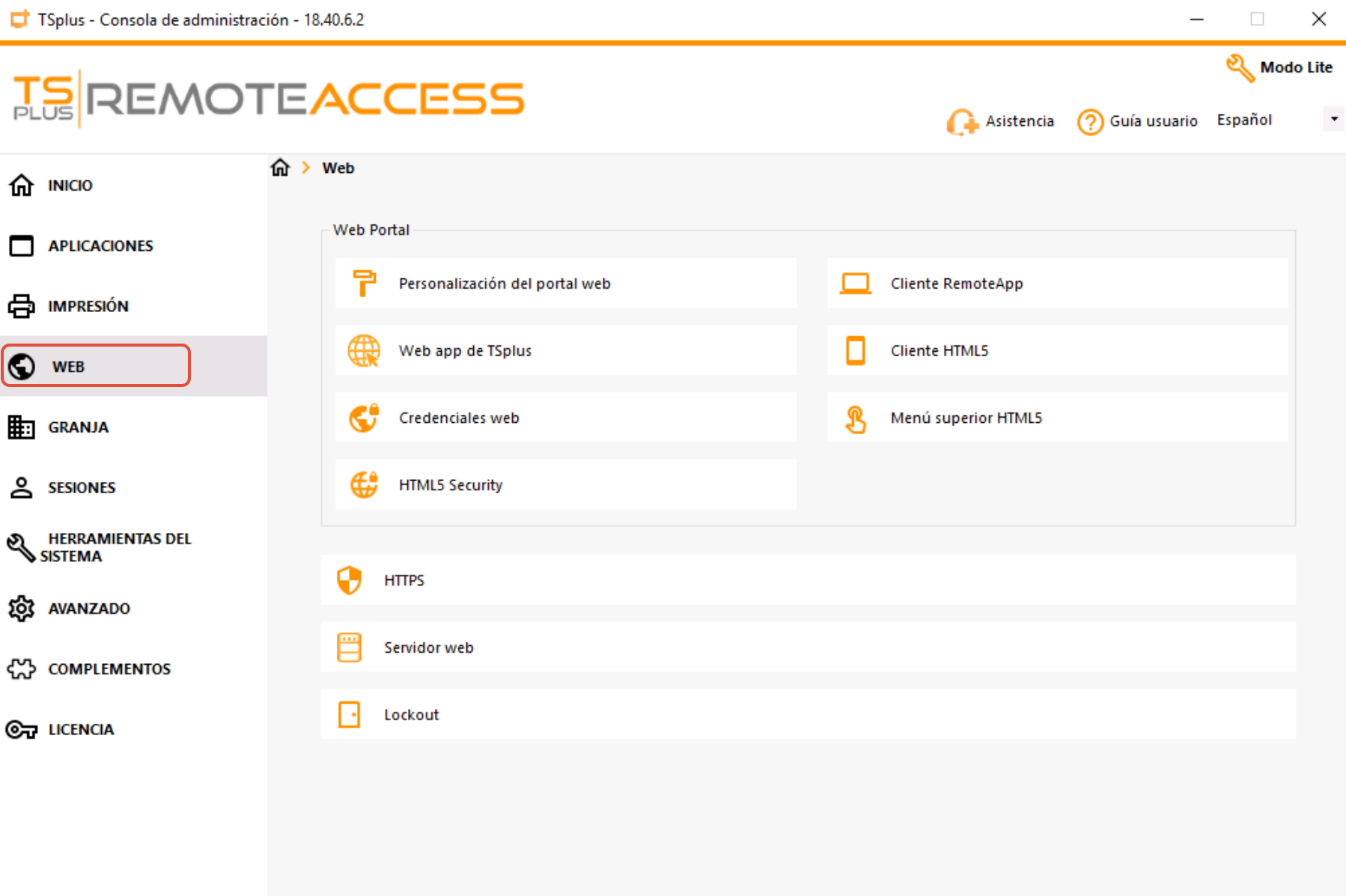Click the TSplus Remote Access logo
Viewport: 1346px width, 896px height.
[269, 99]
